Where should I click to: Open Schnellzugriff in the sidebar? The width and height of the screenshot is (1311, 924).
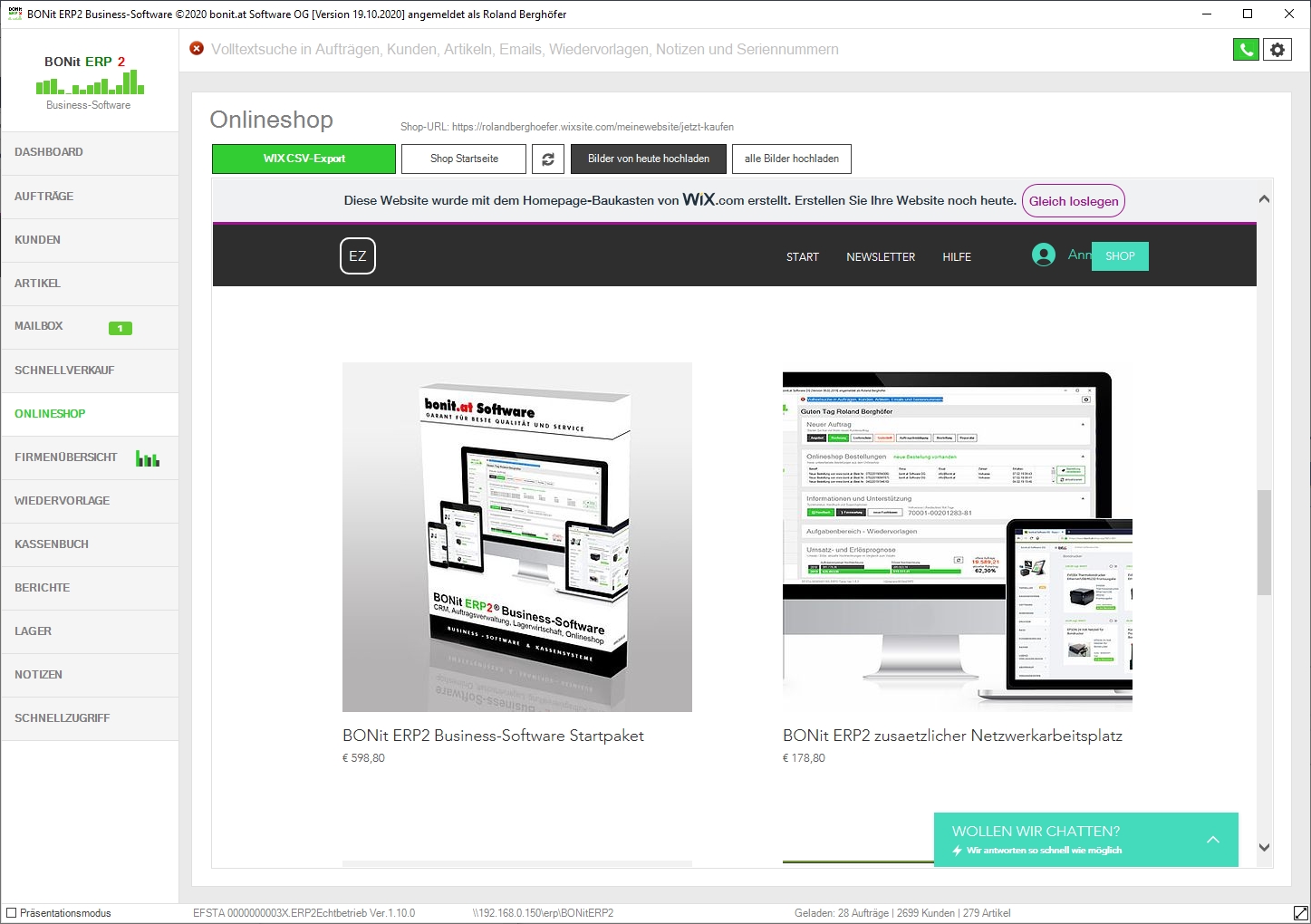click(90, 718)
